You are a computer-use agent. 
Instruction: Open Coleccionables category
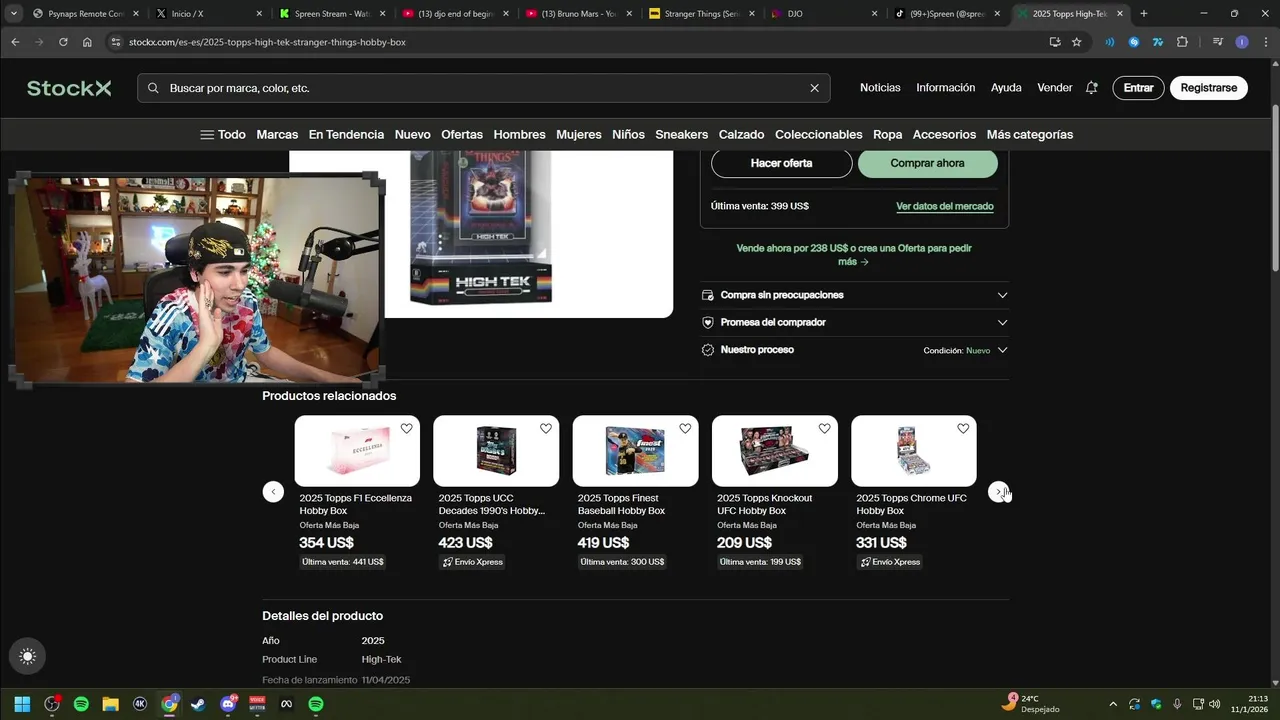click(x=818, y=134)
